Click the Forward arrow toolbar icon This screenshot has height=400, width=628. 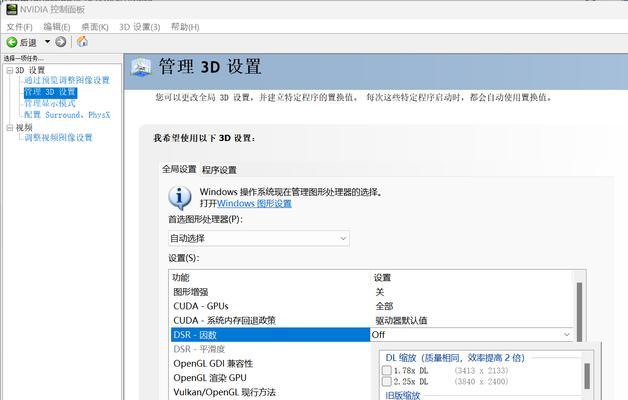point(61,42)
